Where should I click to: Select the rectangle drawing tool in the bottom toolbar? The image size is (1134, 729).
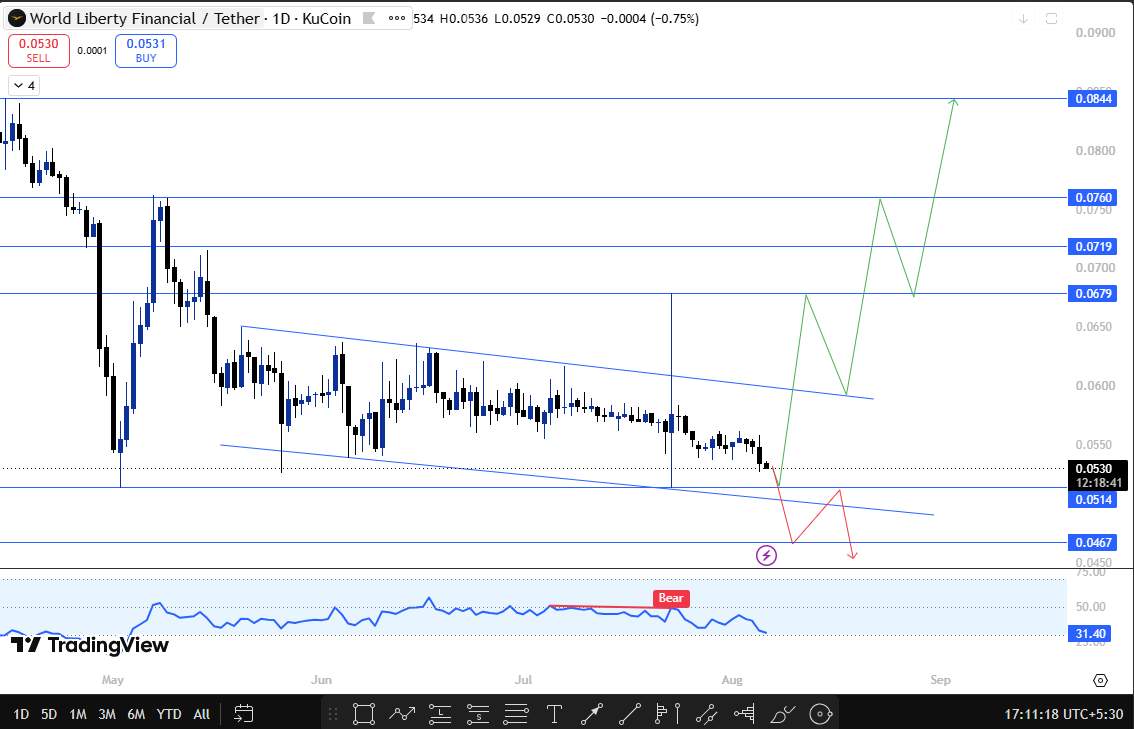click(x=364, y=714)
